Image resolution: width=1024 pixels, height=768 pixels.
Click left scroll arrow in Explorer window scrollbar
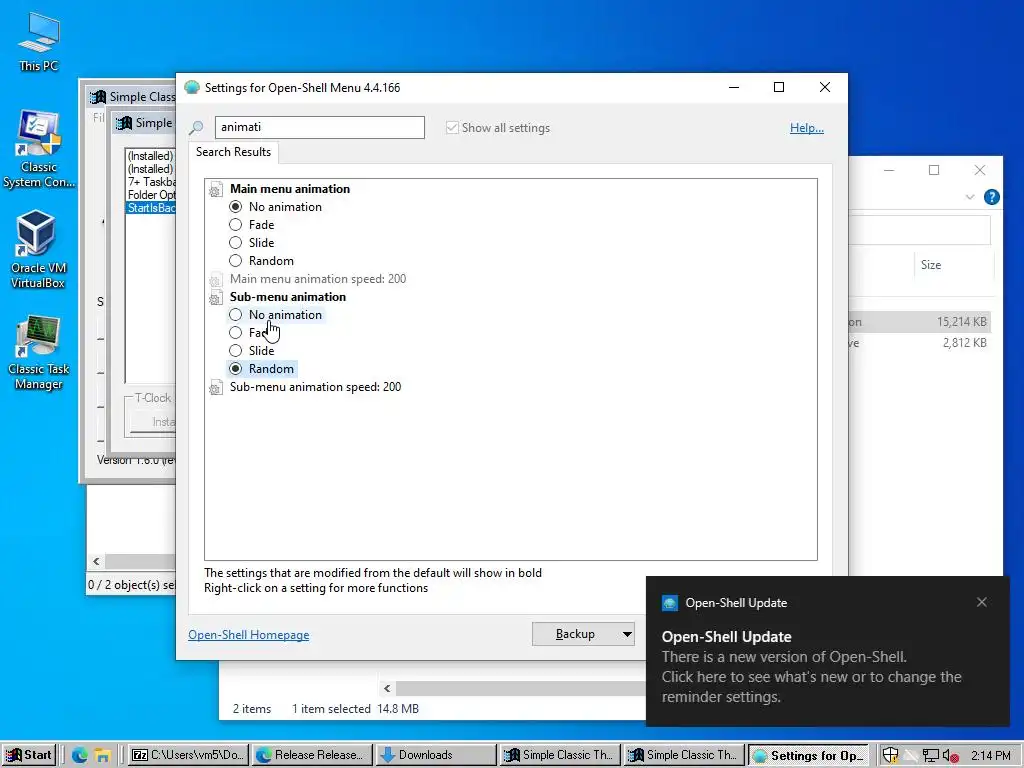tap(387, 688)
